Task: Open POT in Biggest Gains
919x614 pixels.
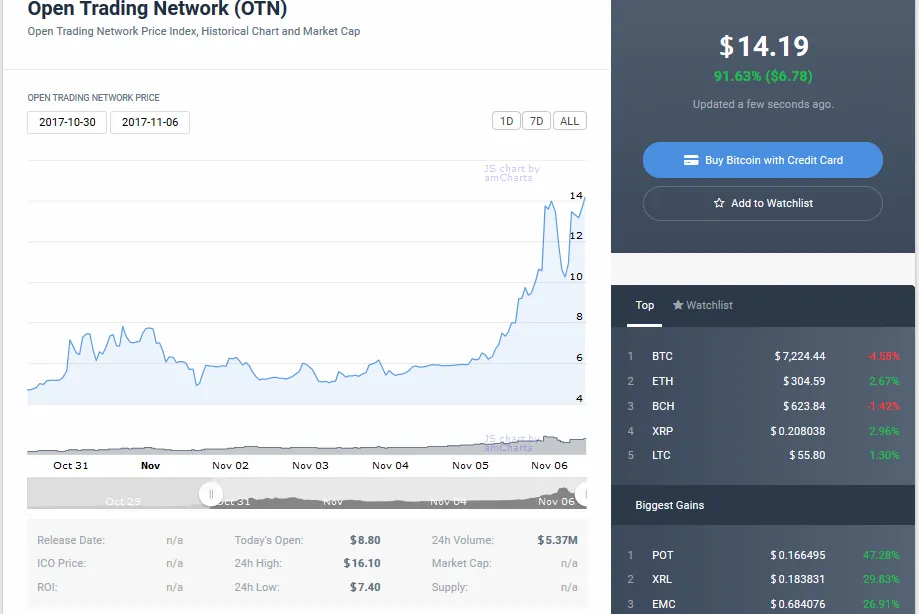Action: (763, 555)
